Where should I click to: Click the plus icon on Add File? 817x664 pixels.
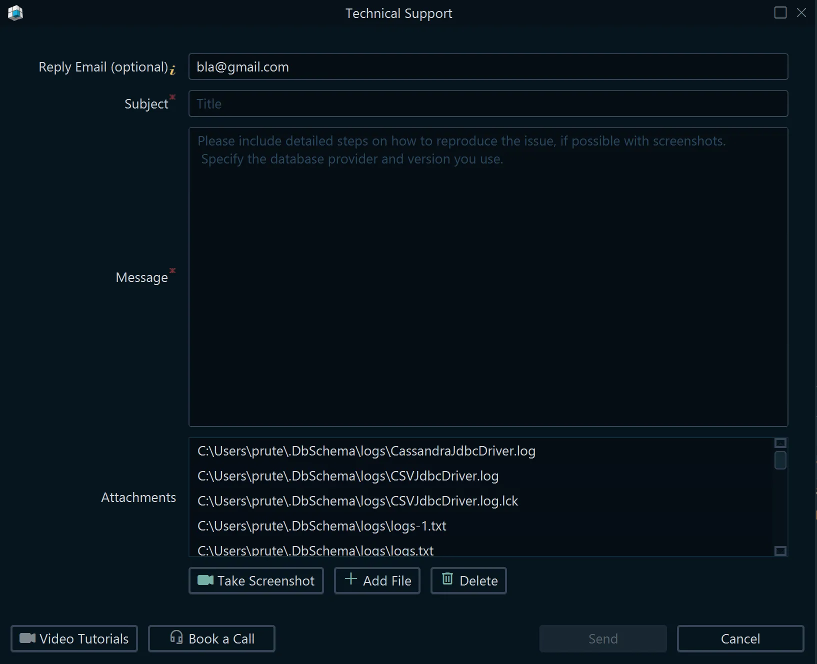pos(351,580)
